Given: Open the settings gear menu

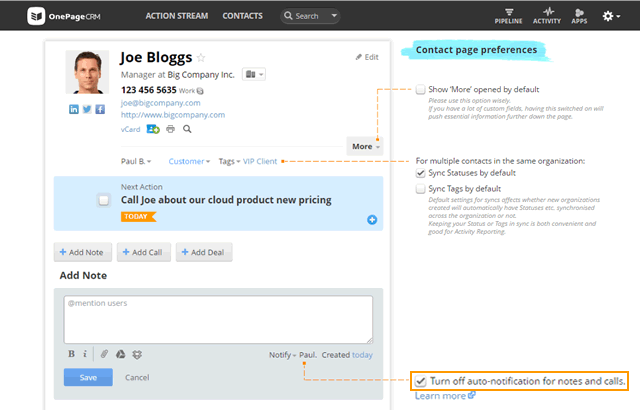Looking at the screenshot, I should coord(611,16).
